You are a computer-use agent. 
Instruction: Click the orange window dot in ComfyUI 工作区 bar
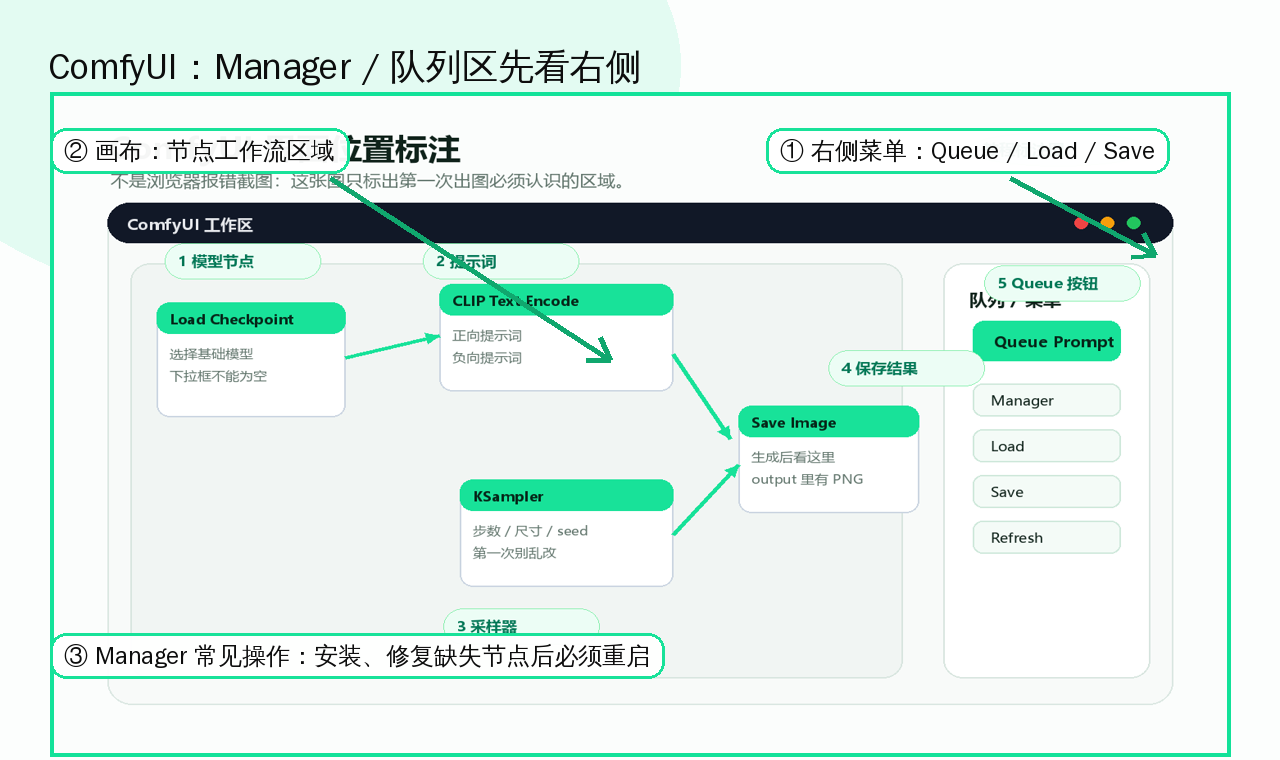(x=1107, y=223)
